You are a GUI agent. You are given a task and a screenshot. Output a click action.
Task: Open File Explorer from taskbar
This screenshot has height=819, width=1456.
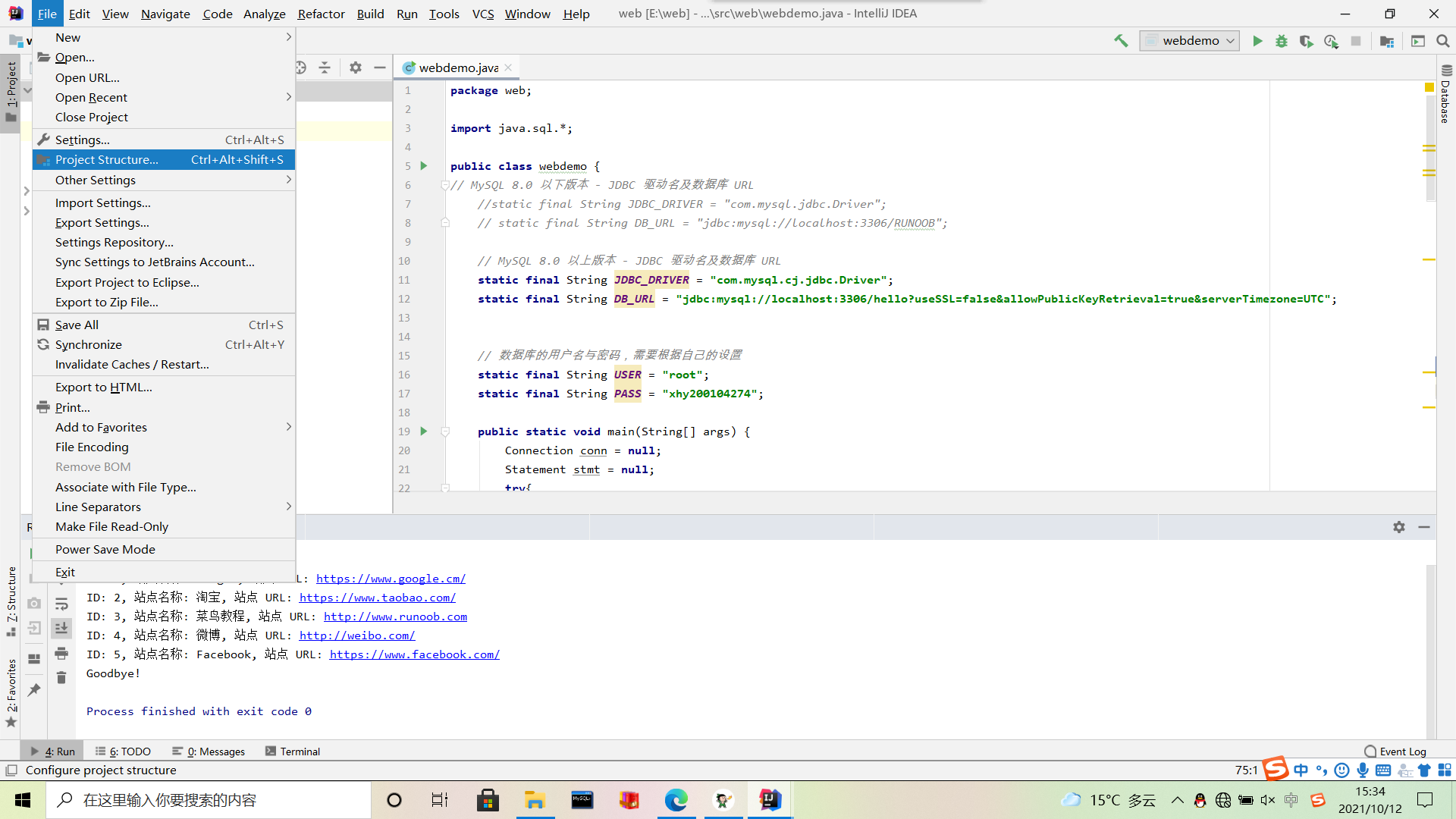point(535,800)
